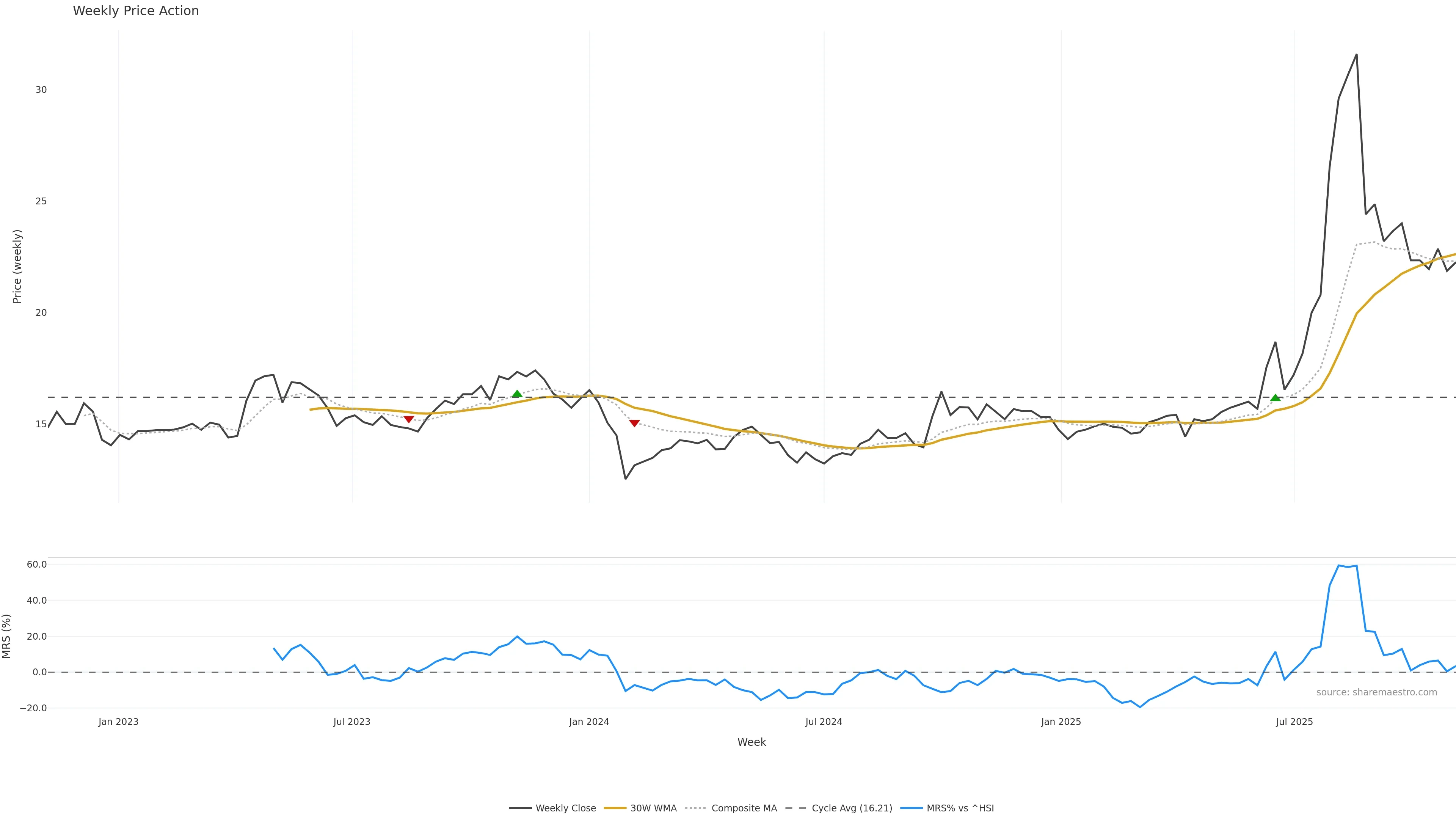Click the Jan 2023 x-axis label
The width and height of the screenshot is (1456, 819).
click(118, 722)
